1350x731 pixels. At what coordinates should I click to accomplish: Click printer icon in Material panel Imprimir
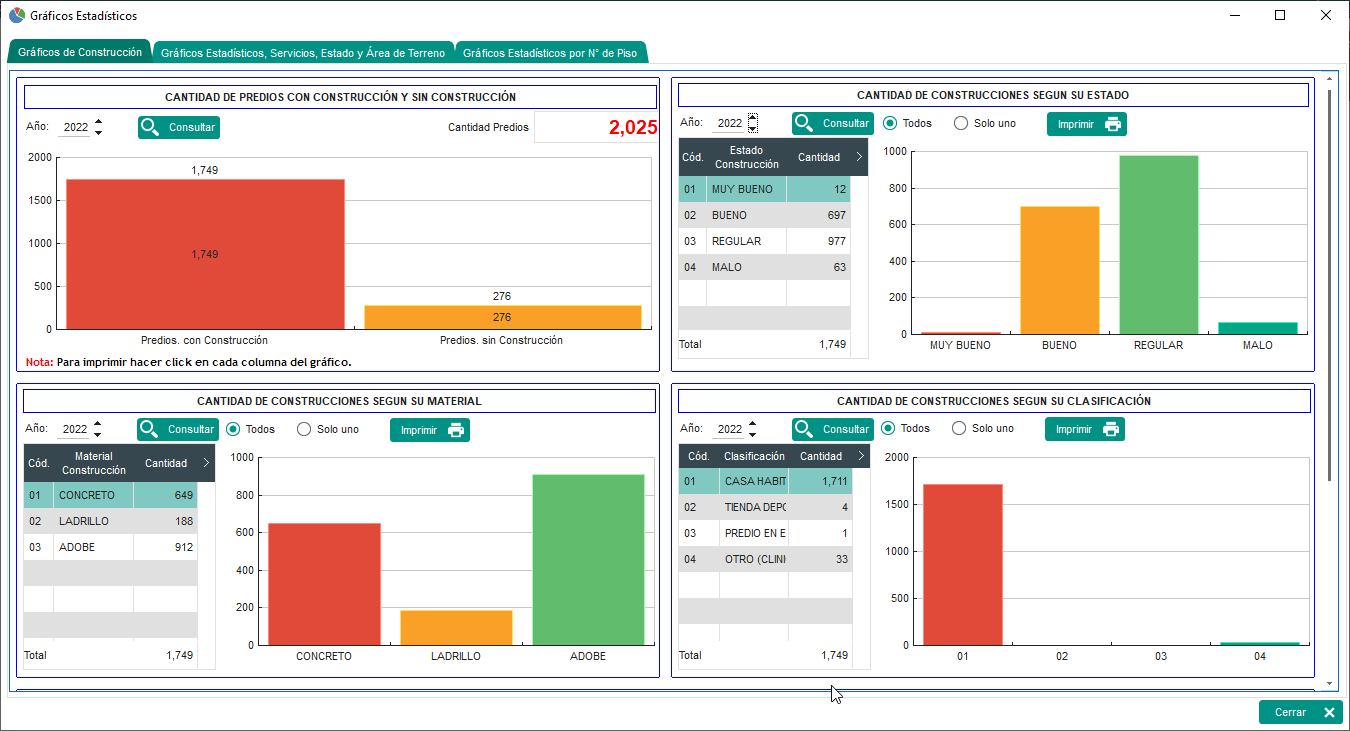[x=455, y=430]
